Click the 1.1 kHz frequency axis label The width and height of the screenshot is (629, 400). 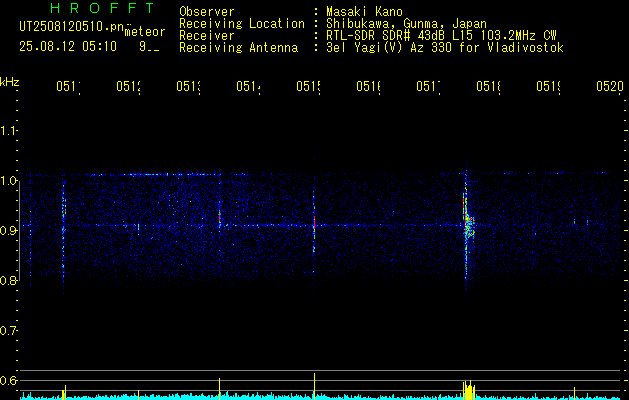(9, 130)
